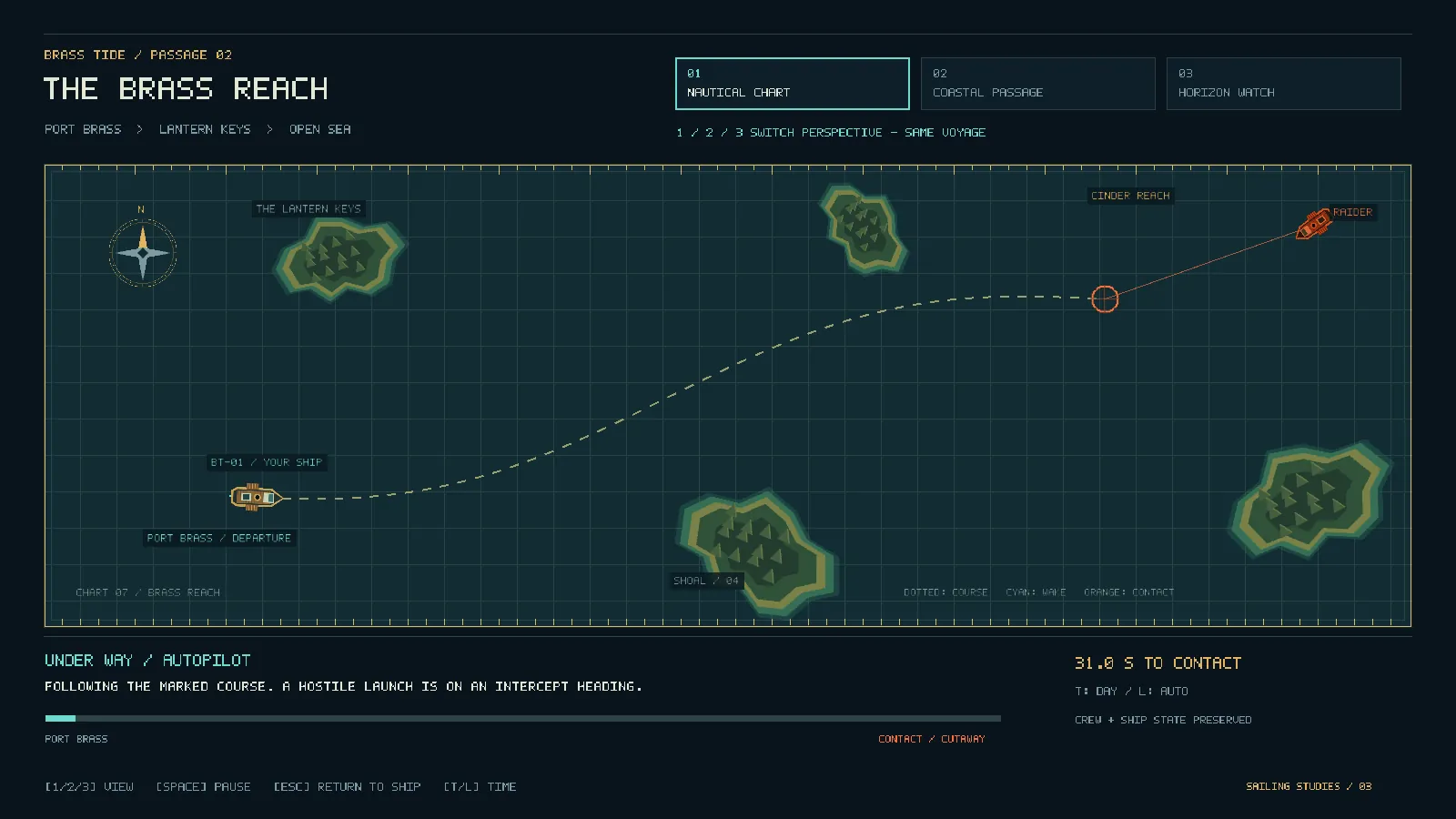Open the Horizon Watch perspective tab
Viewport: 1456px width, 819px height.
point(1283,84)
